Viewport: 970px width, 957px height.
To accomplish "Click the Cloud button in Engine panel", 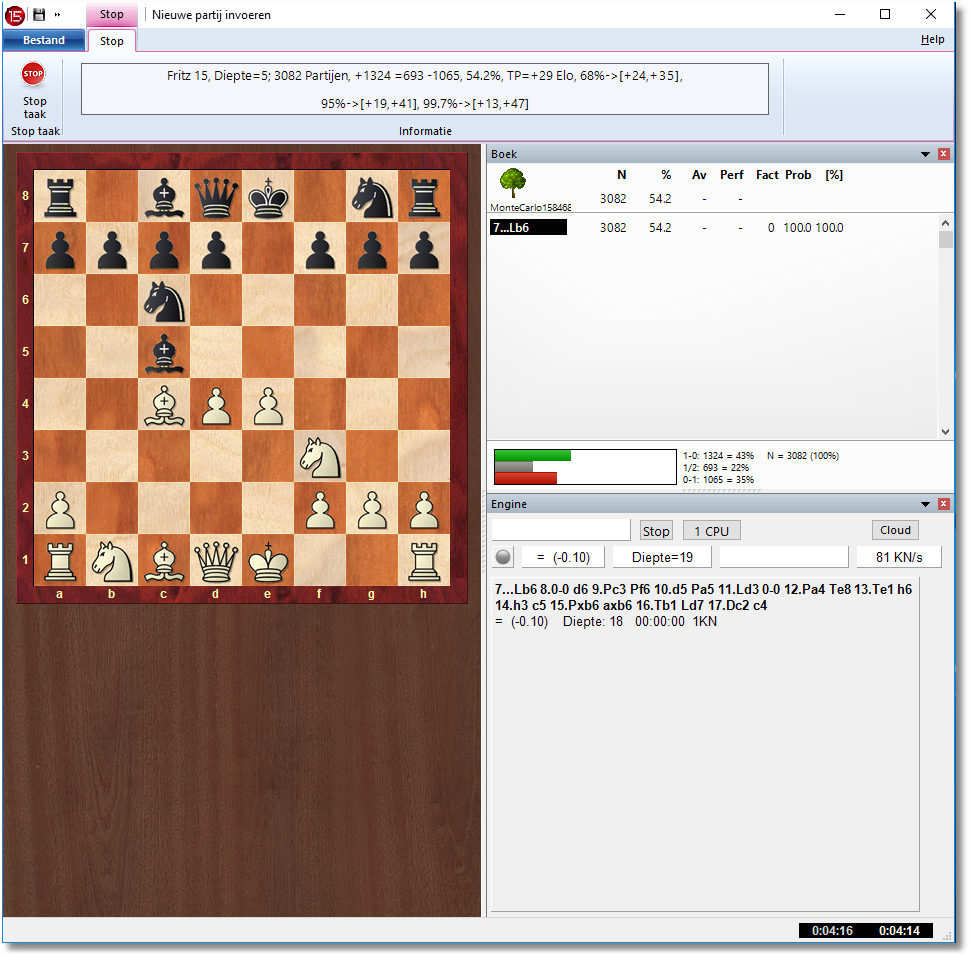I will [x=894, y=530].
